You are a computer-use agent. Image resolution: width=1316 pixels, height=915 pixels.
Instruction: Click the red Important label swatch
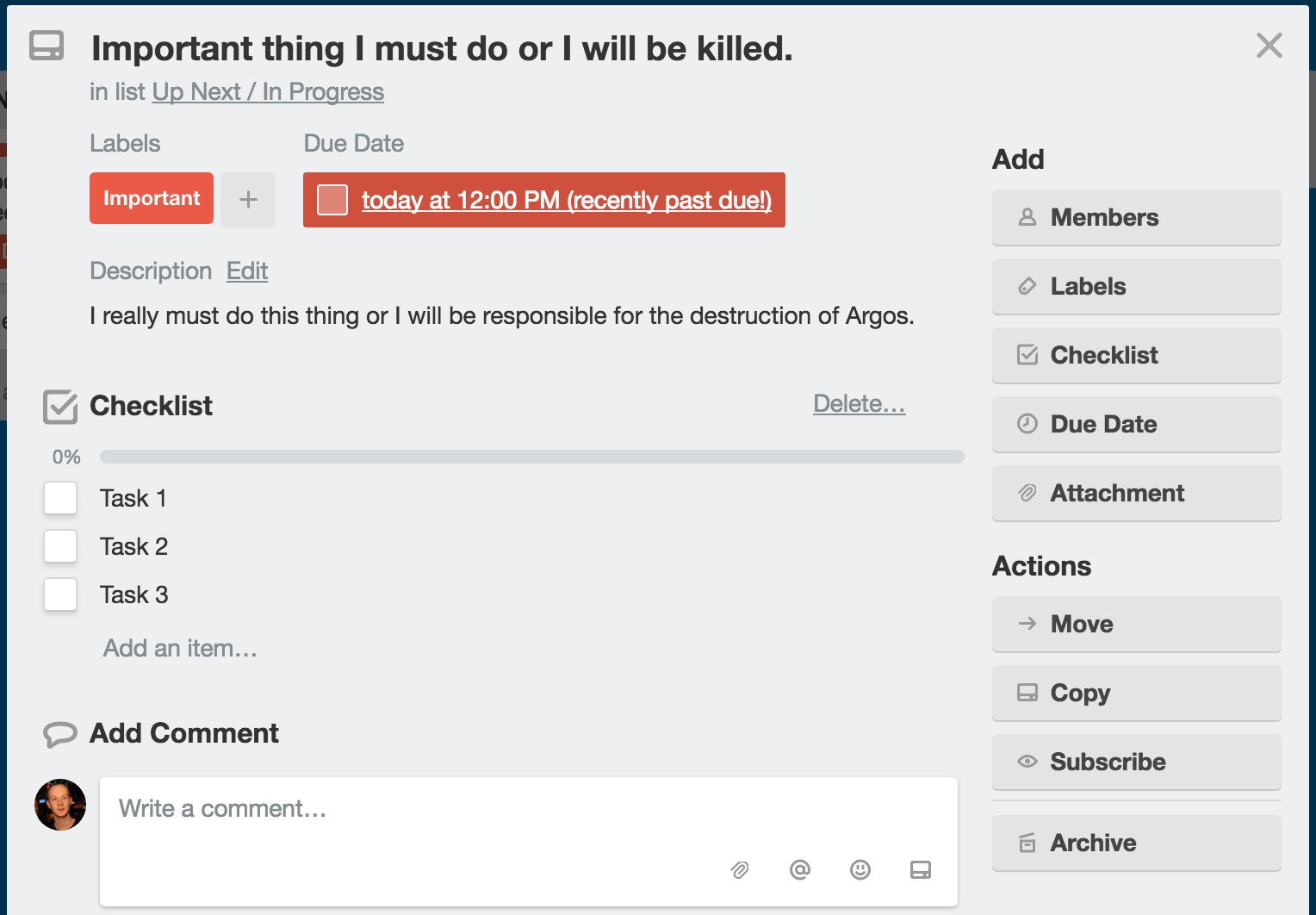[152, 198]
